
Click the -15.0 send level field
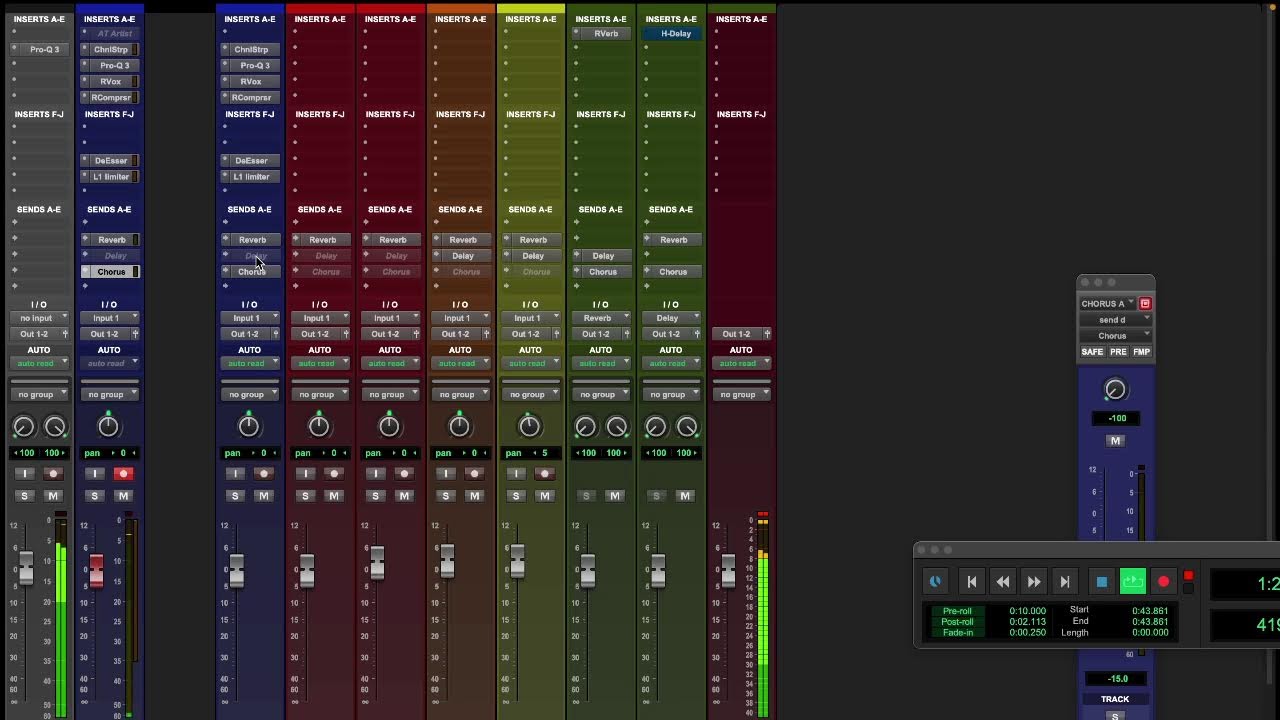point(1117,678)
